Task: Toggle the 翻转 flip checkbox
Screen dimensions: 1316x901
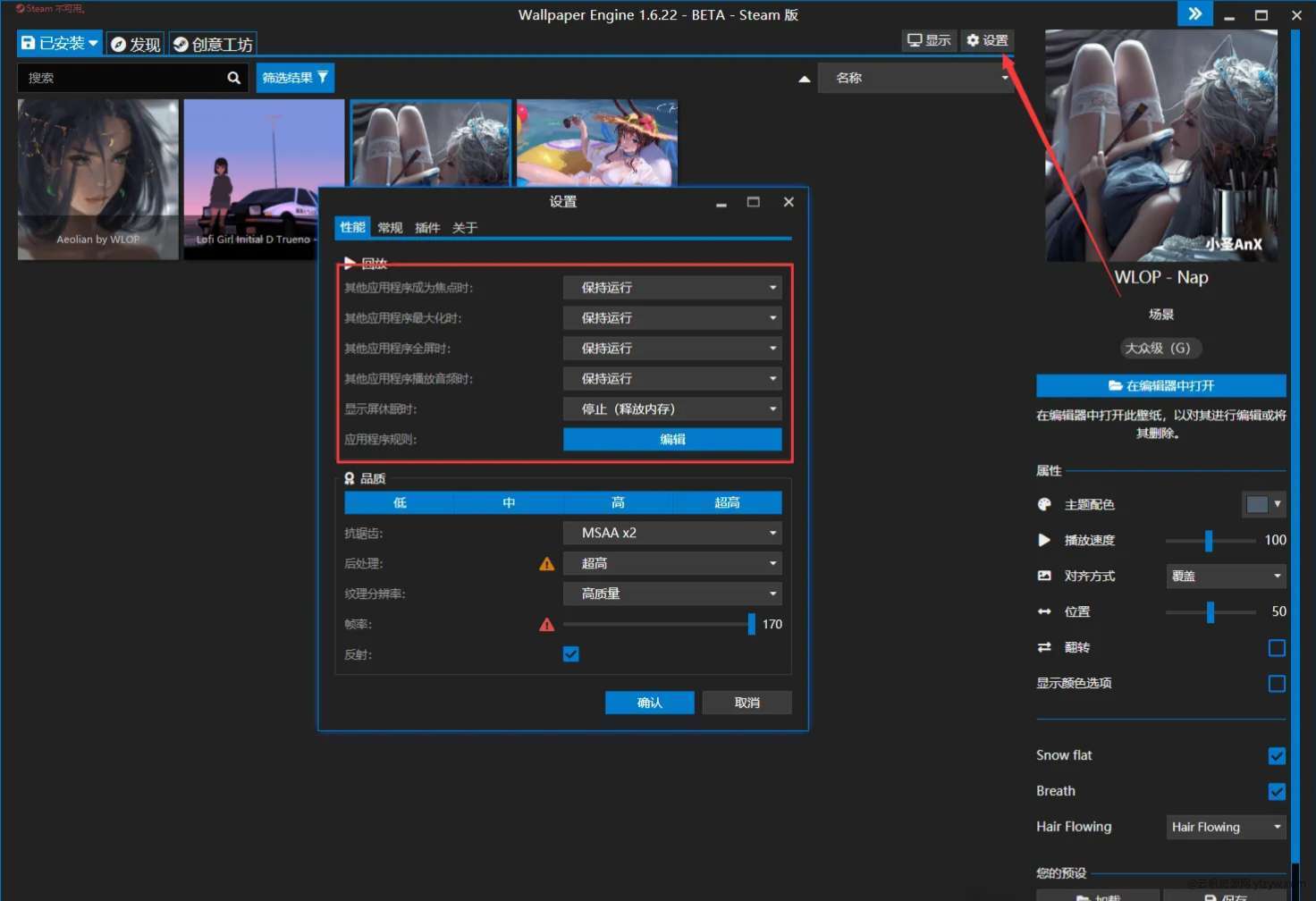Action: pos(1277,648)
